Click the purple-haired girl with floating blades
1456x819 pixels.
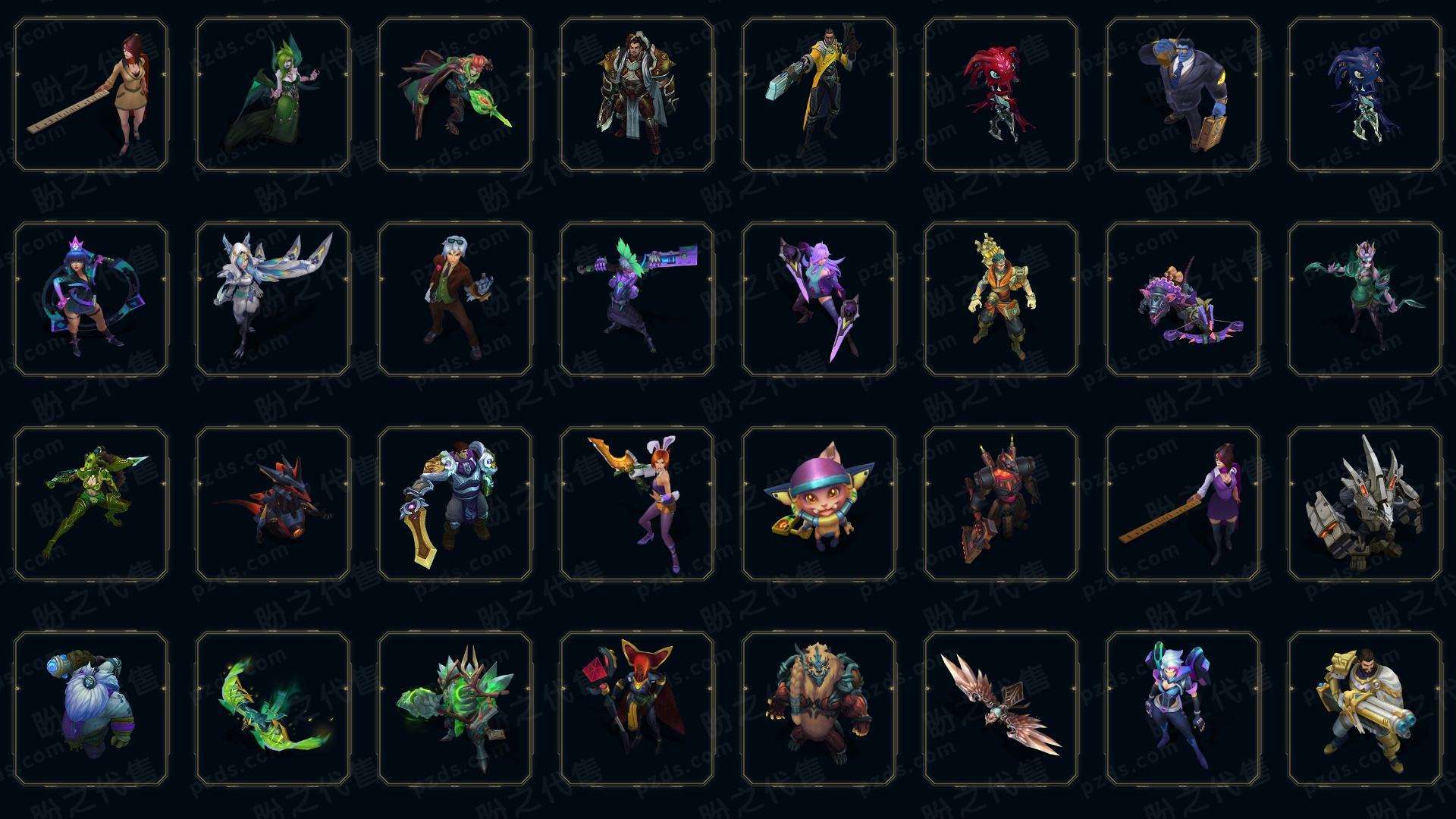(819, 299)
